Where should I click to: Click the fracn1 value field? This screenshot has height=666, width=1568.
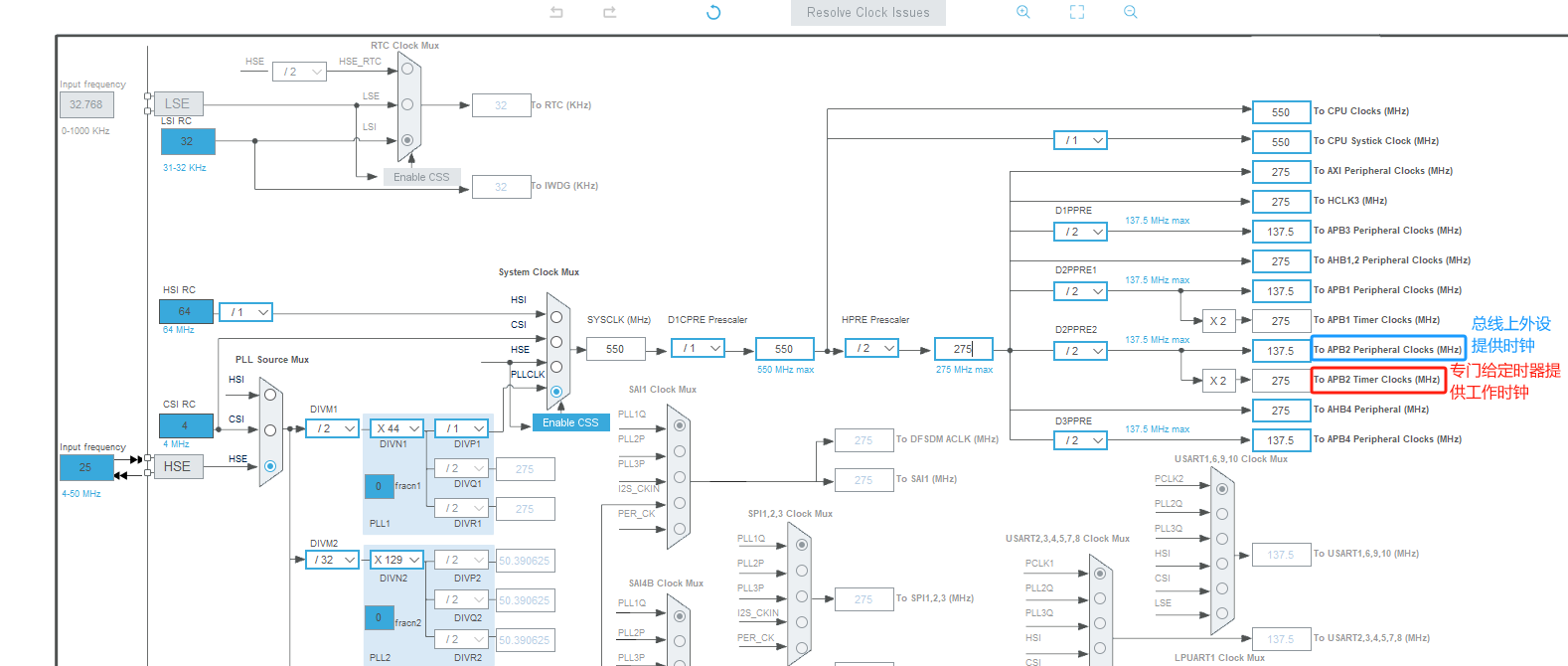(379, 486)
